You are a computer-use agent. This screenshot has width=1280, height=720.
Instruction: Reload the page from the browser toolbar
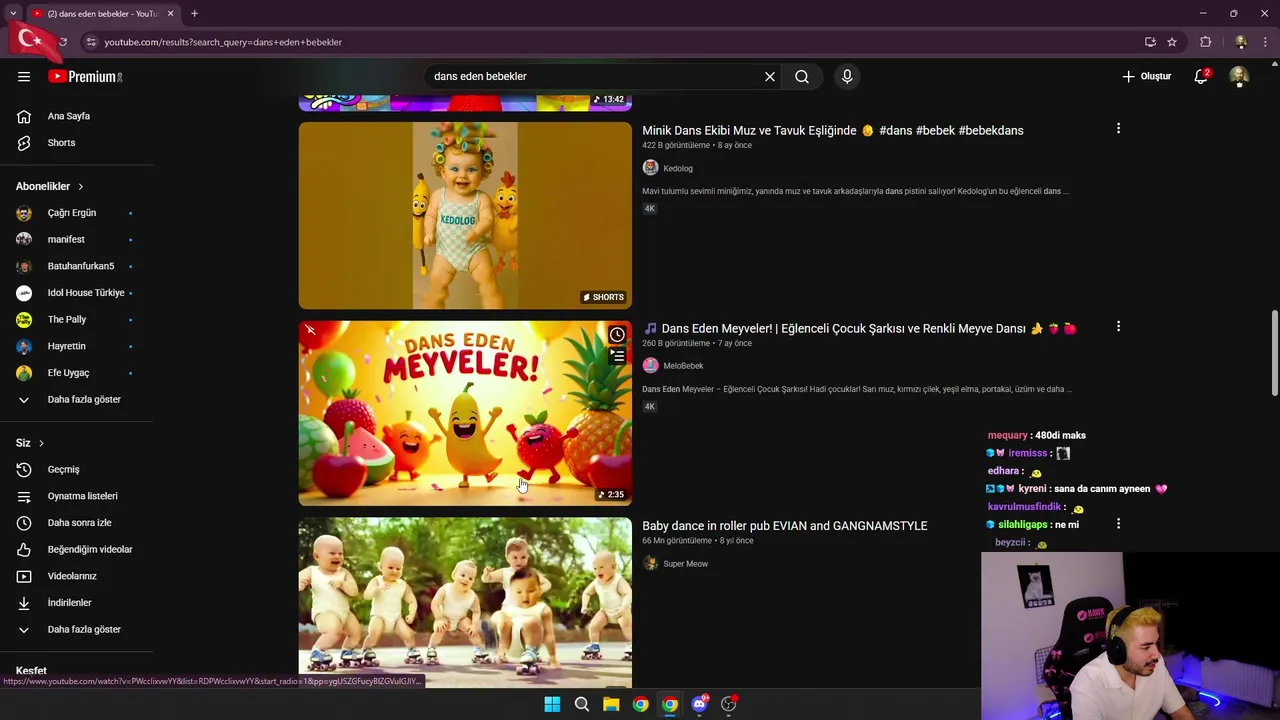[62, 42]
